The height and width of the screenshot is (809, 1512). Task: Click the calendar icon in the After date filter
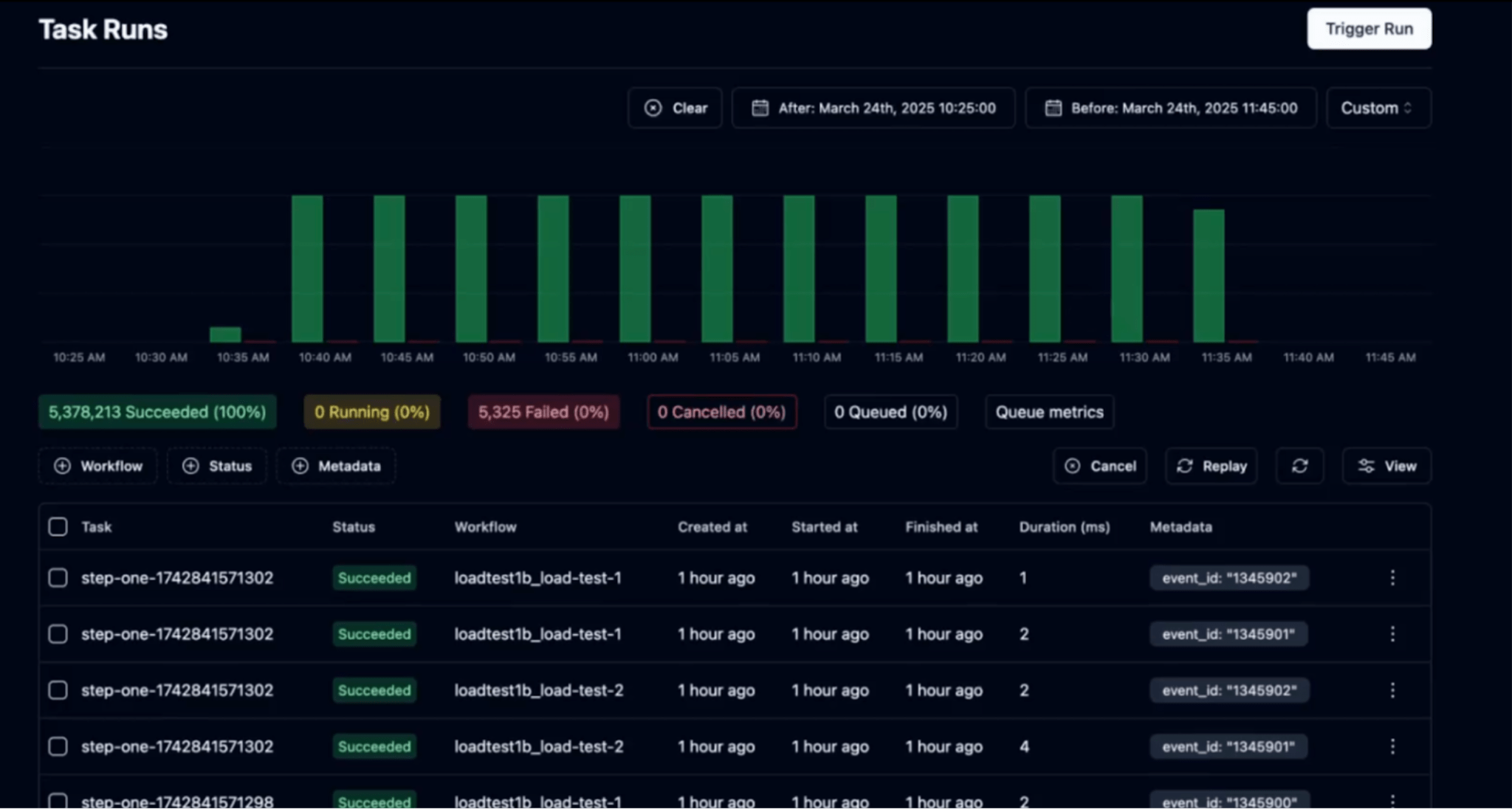(x=760, y=108)
